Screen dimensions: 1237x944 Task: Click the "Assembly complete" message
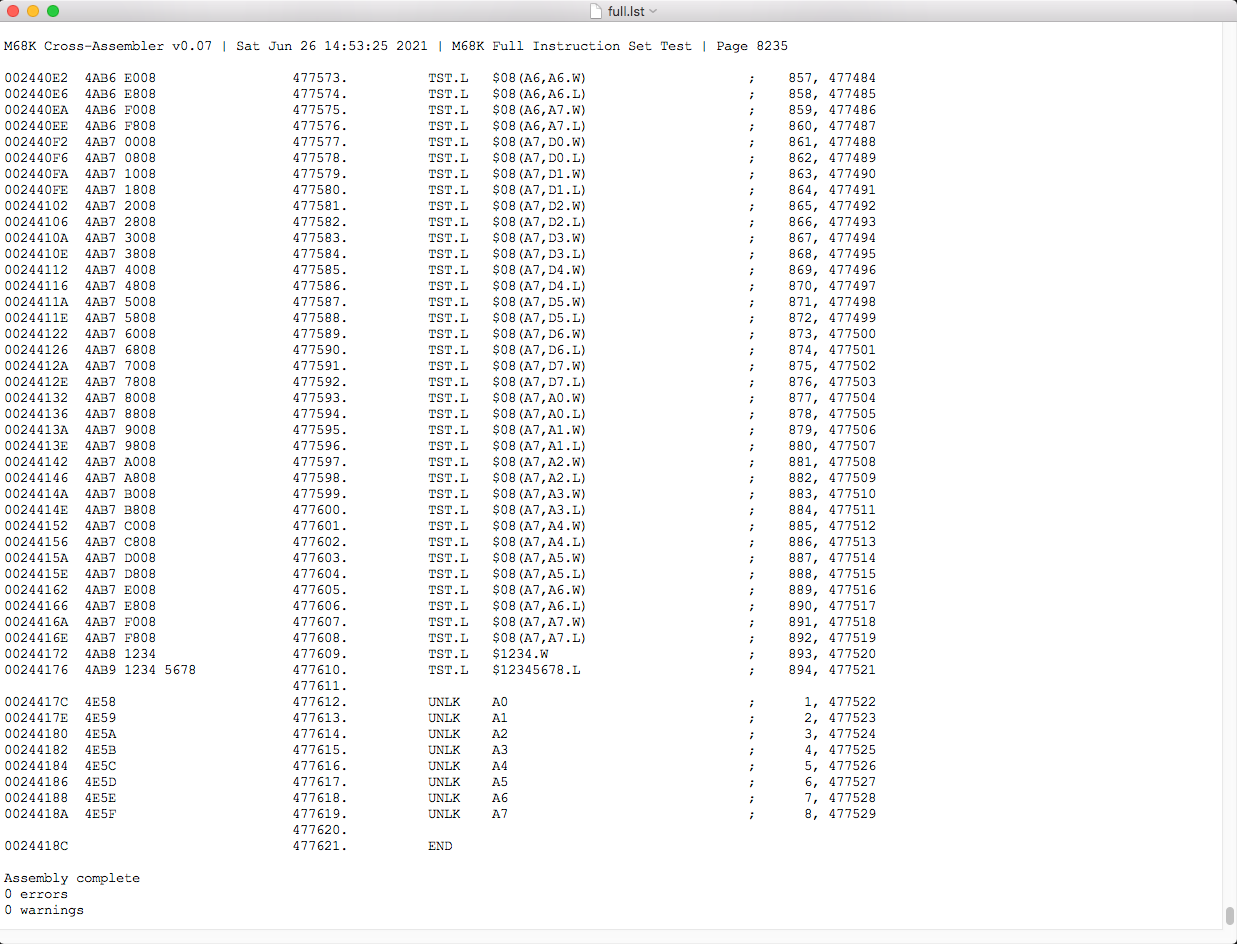pyautogui.click(x=72, y=878)
